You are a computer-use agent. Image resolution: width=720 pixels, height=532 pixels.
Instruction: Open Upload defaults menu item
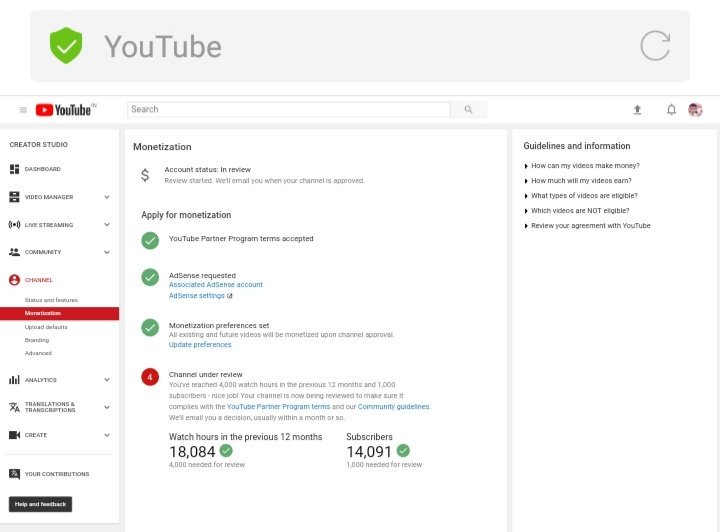[x=46, y=327]
